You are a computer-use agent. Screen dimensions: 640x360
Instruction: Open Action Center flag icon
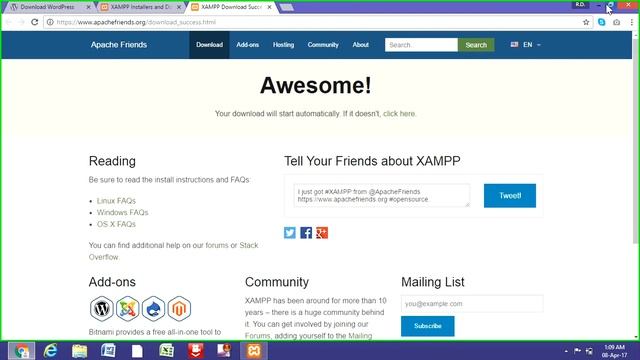pyautogui.click(x=577, y=351)
